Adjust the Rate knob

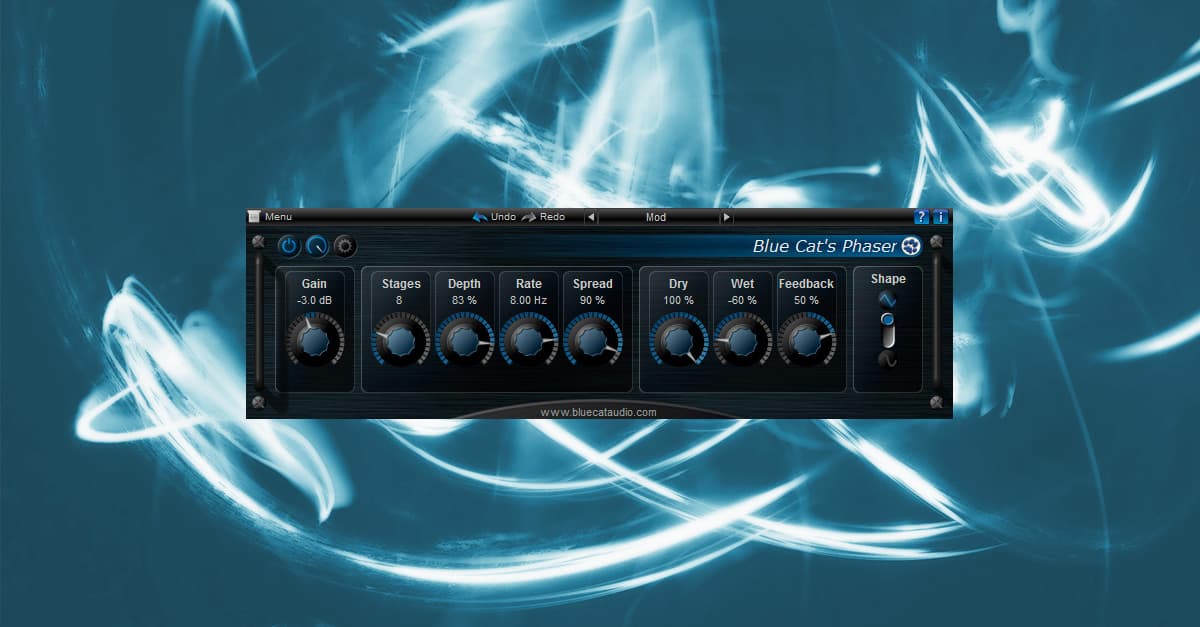tap(528, 342)
